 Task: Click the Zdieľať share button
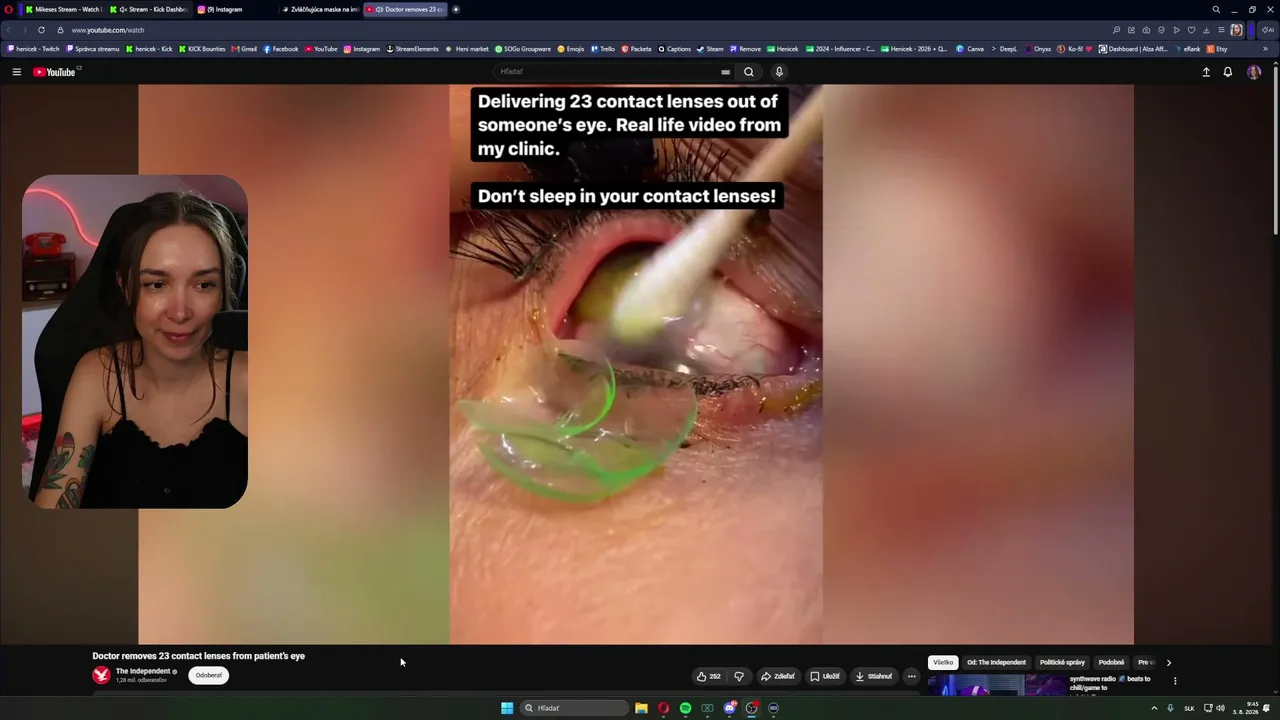pyautogui.click(x=778, y=676)
